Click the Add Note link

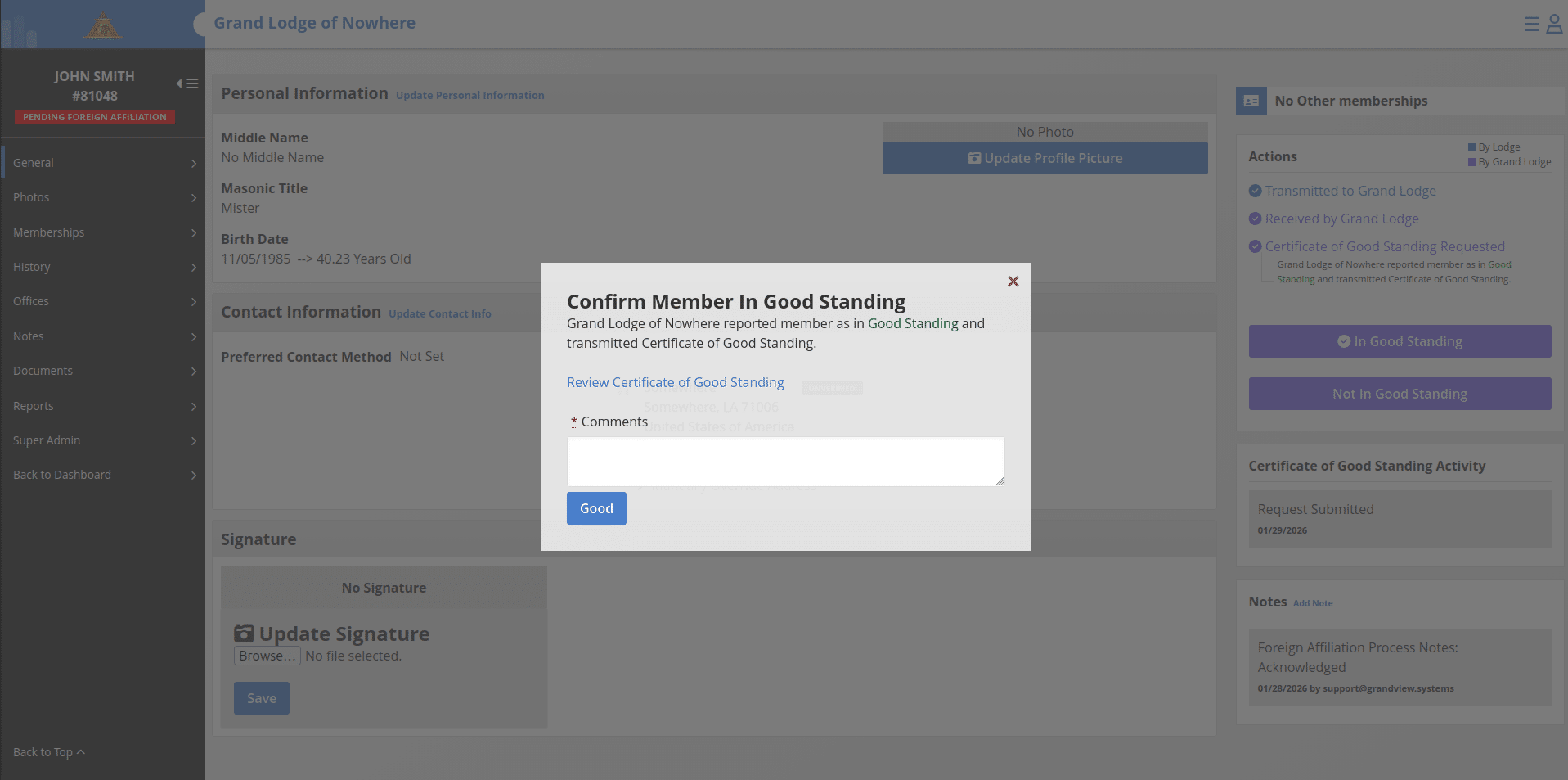(x=1313, y=603)
